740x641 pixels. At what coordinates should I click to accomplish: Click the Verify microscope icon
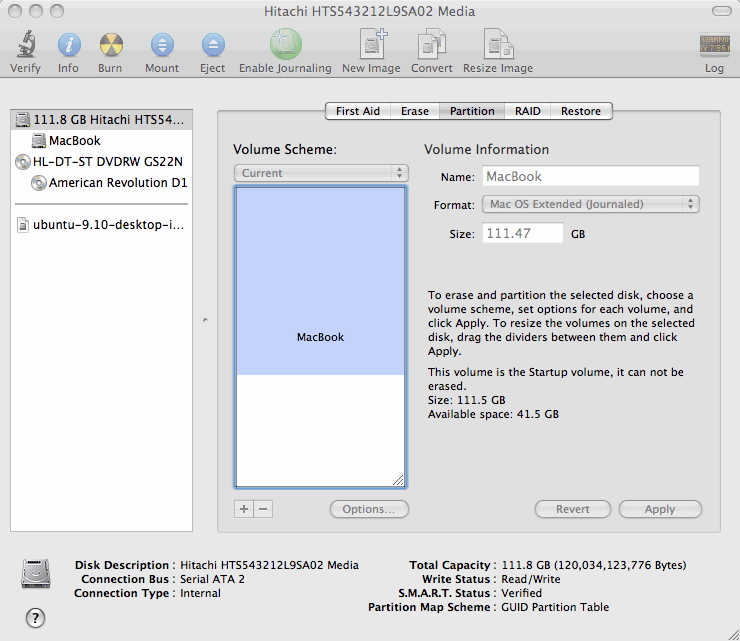click(x=26, y=44)
